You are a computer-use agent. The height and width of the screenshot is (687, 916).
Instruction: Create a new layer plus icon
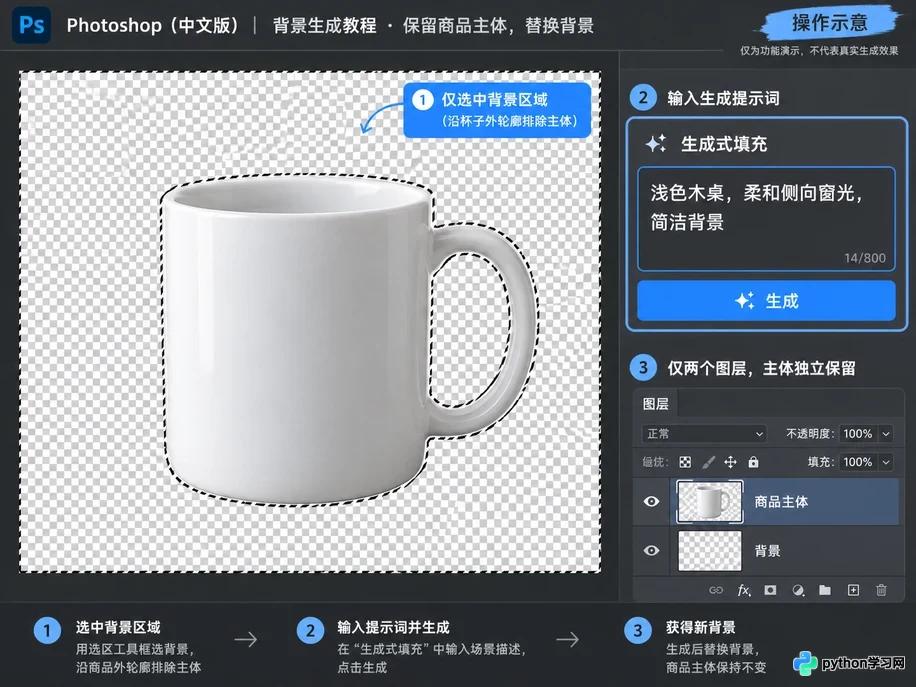coord(853,590)
